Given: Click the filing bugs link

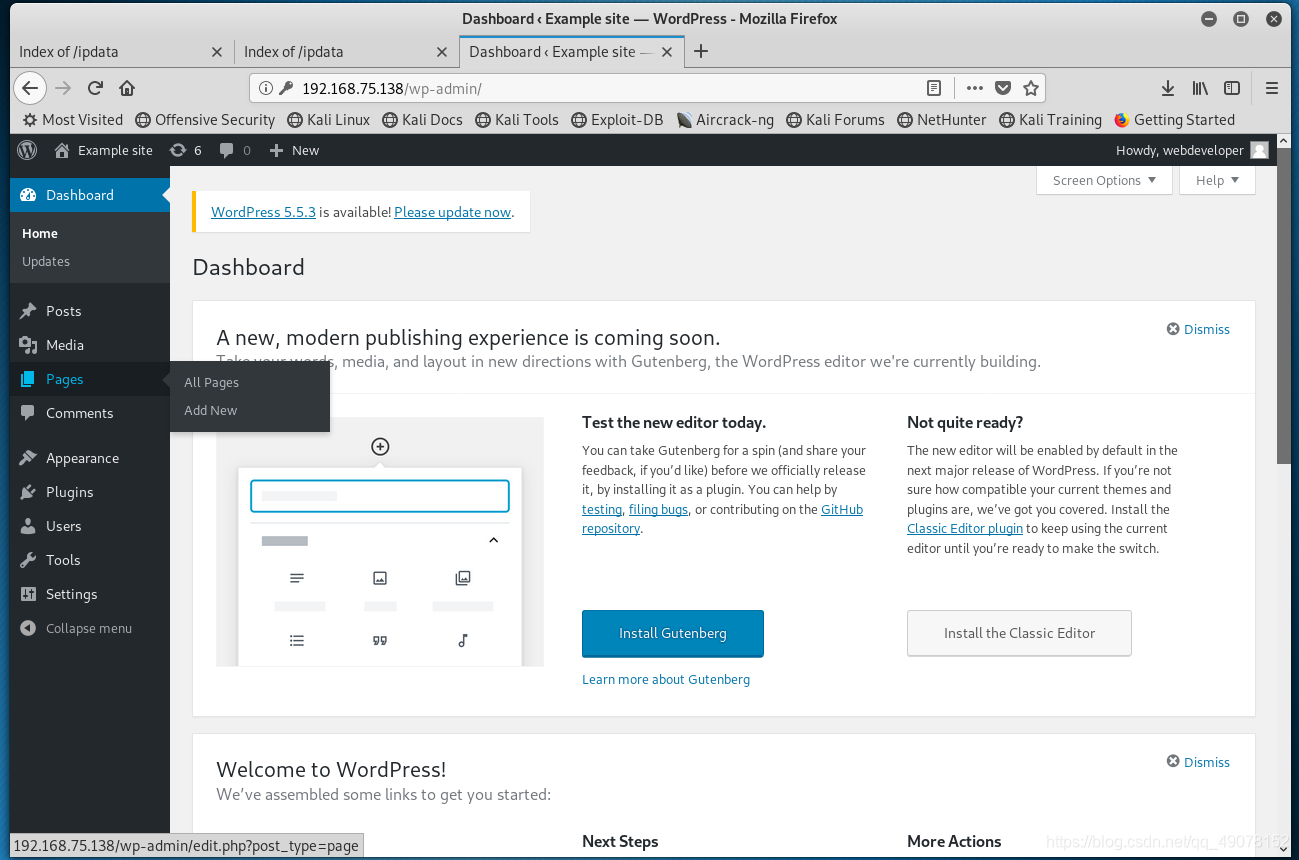Looking at the screenshot, I should click(x=658, y=509).
